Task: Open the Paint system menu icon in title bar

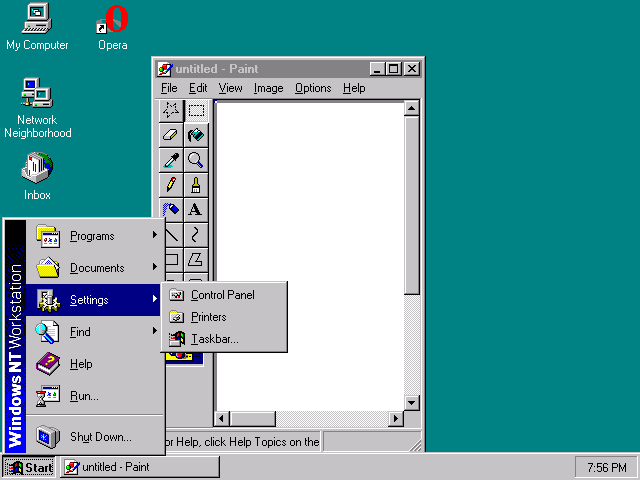Action: 165,69
